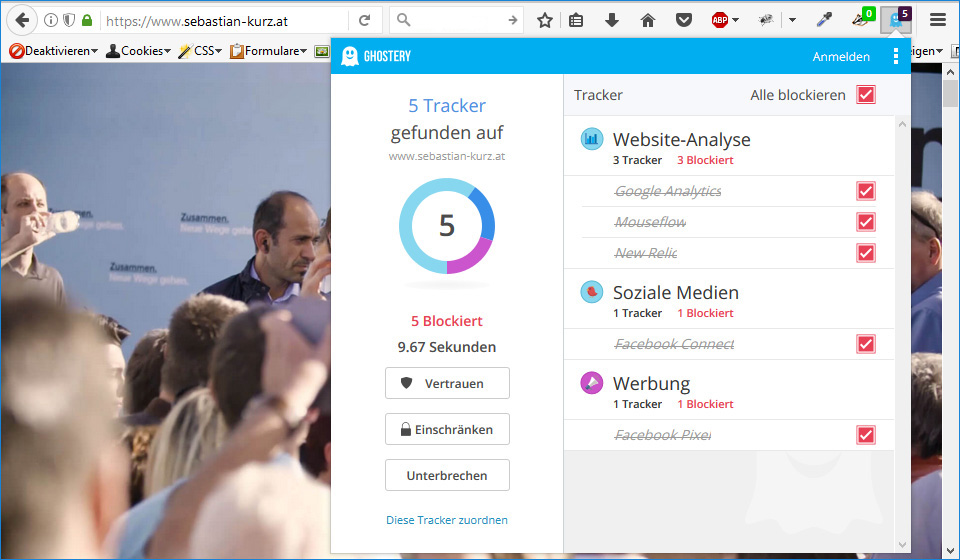Select the Facebook Pixel tracker name

coord(662,435)
